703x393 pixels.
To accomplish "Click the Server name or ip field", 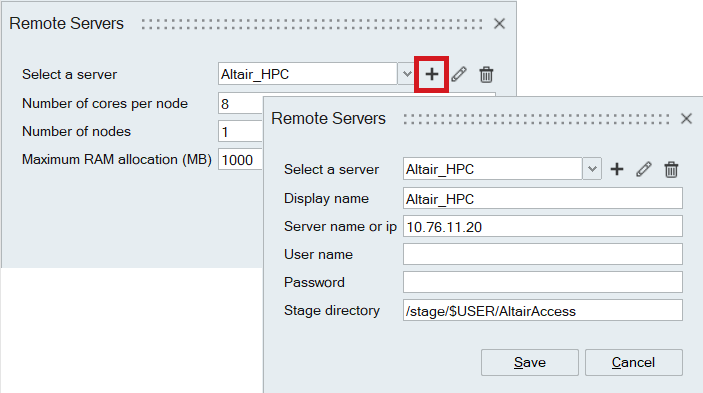I will click(542, 226).
